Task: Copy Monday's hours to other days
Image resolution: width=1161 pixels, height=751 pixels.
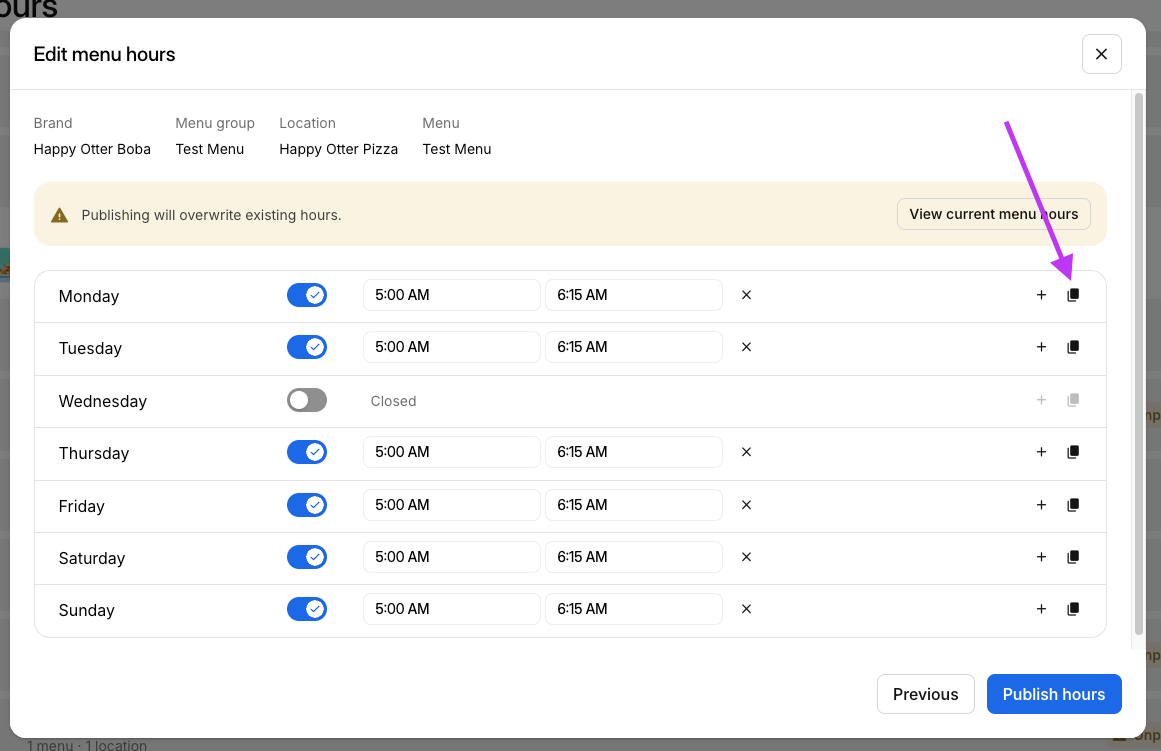Action: (x=1073, y=295)
